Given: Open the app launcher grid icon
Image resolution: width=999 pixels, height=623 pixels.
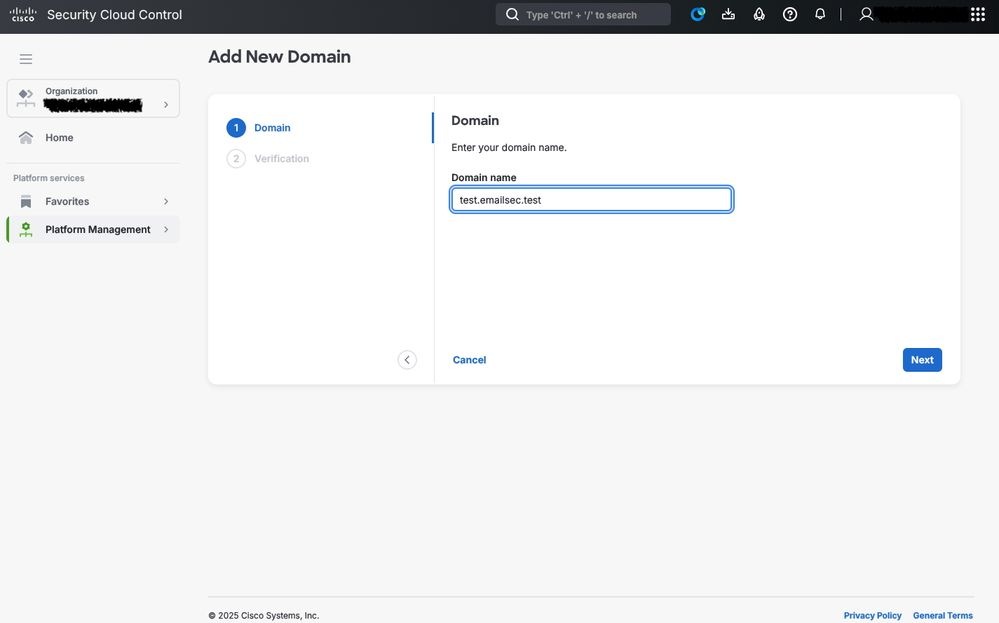Looking at the screenshot, I should (x=978, y=14).
